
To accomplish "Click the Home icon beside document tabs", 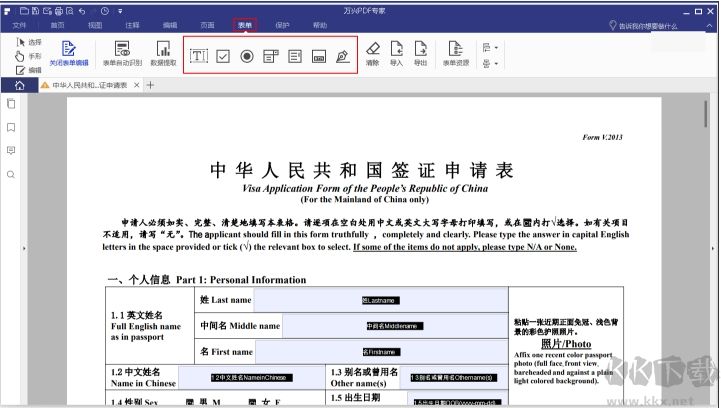I will 19,85.
